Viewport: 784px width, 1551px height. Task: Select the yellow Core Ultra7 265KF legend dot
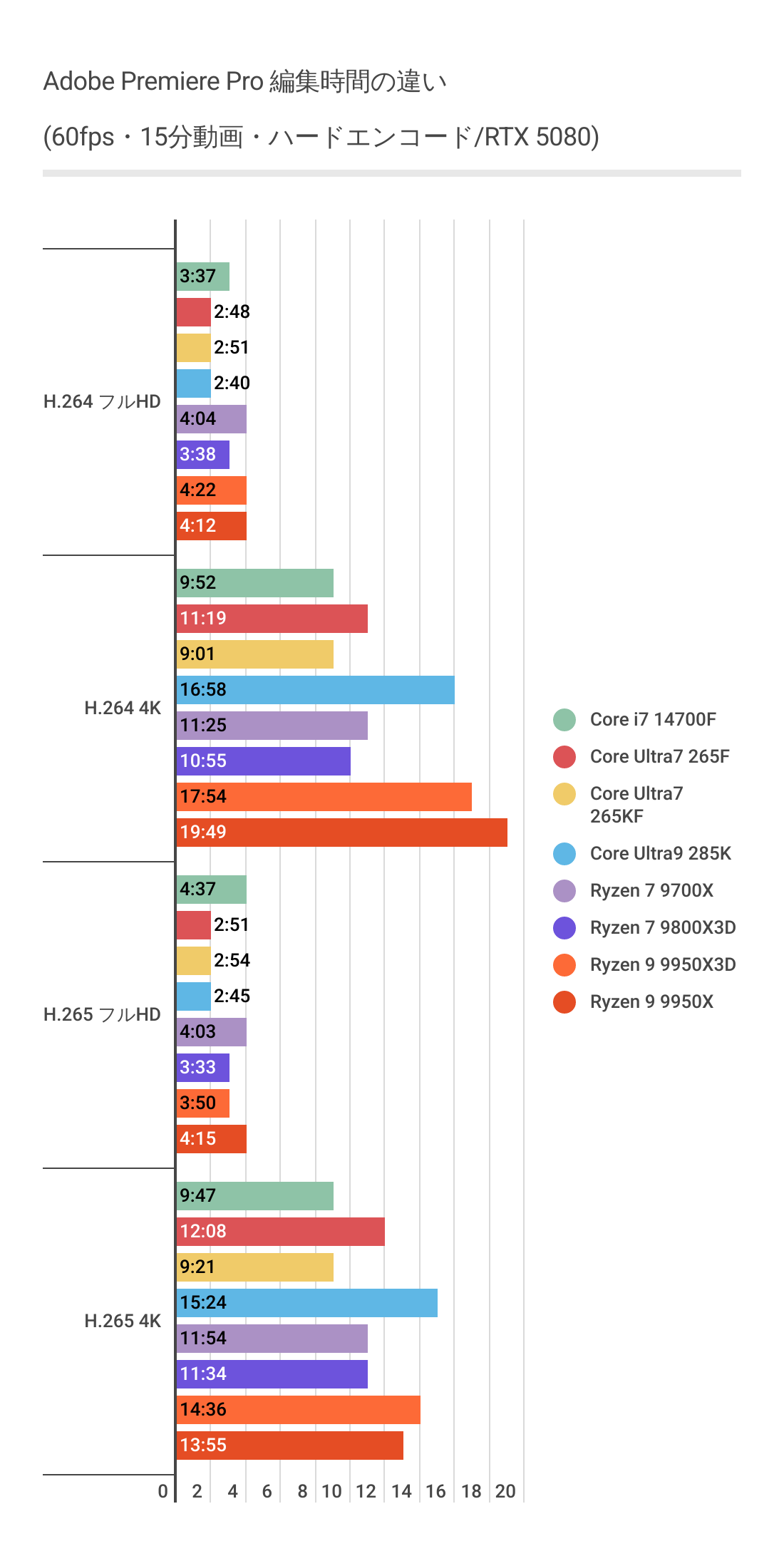(564, 793)
